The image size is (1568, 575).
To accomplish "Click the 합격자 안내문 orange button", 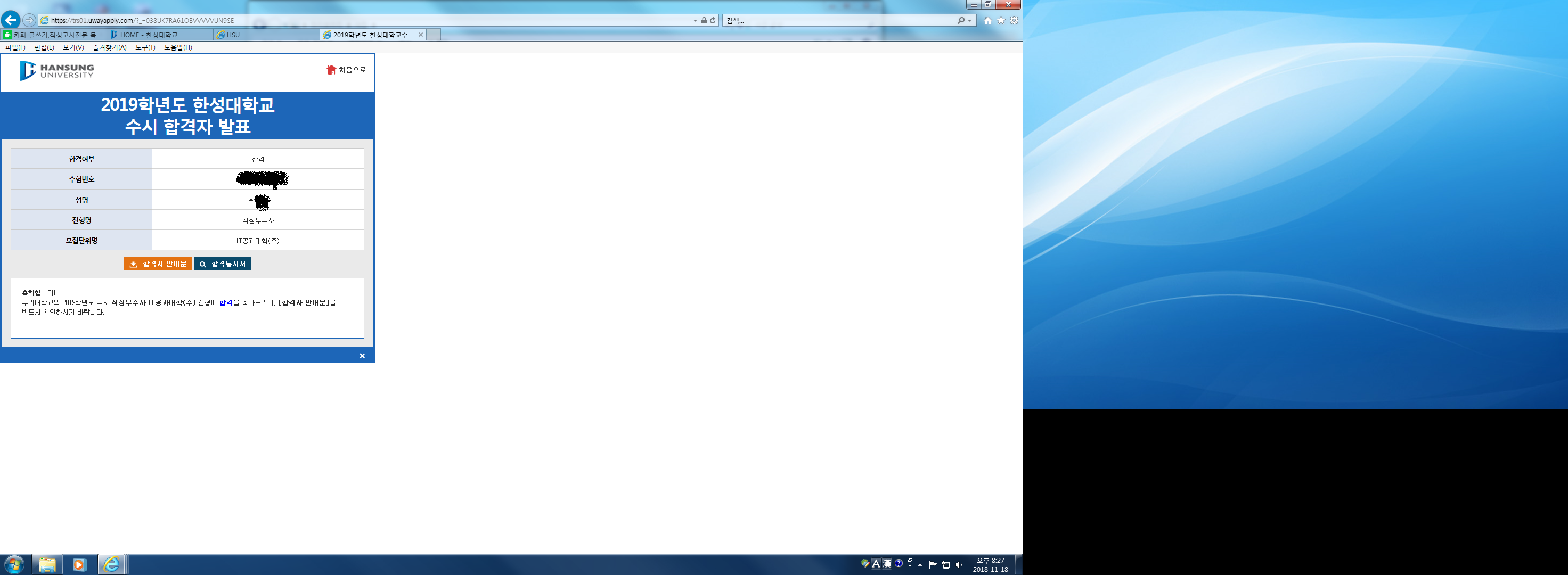I will 158,264.
